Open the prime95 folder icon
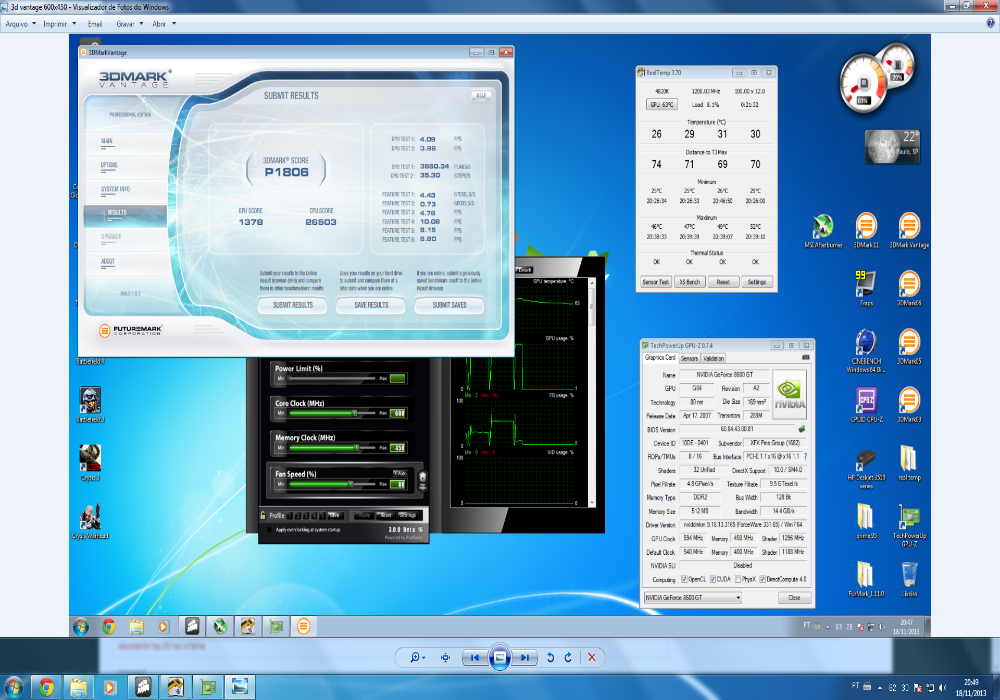This screenshot has width=1000, height=700. [866, 521]
